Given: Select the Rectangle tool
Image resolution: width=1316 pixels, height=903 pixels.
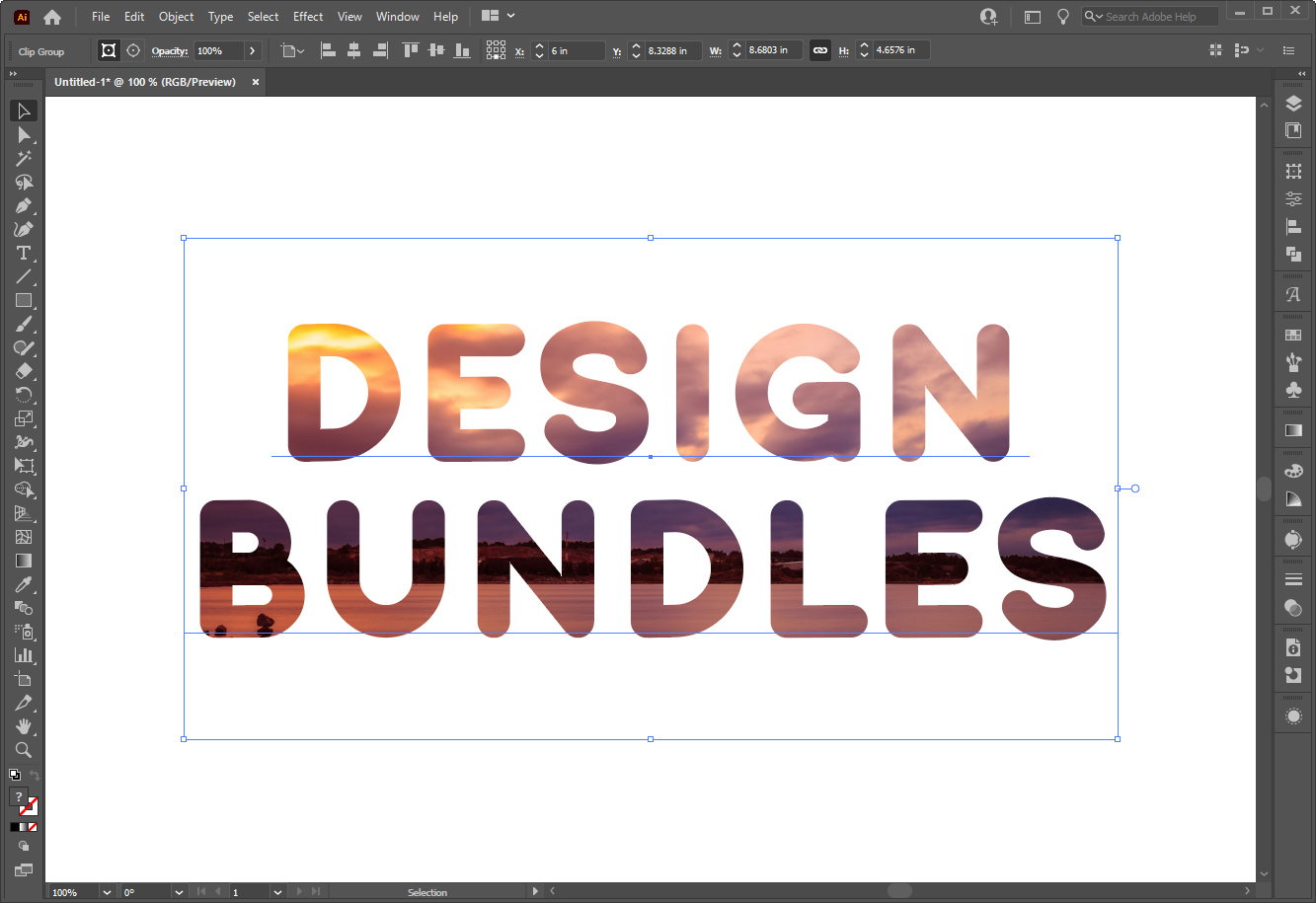Looking at the screenshot, I should click(x=24, y=300).
